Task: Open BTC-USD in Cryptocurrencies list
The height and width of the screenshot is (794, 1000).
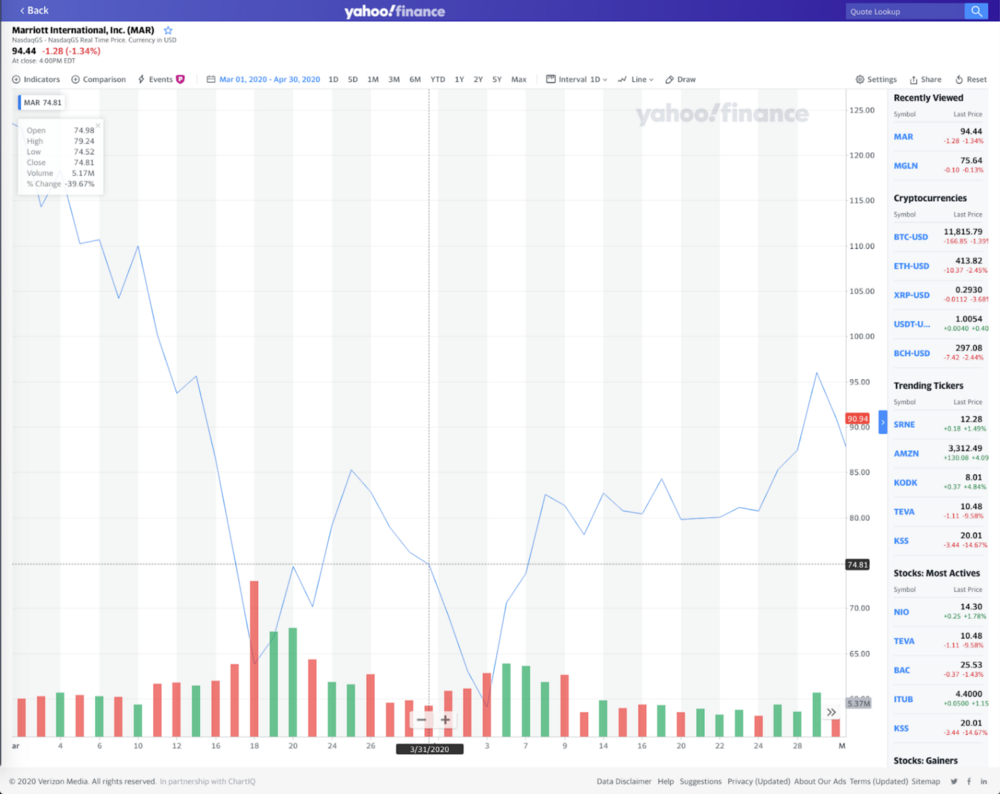Action: 911,237
